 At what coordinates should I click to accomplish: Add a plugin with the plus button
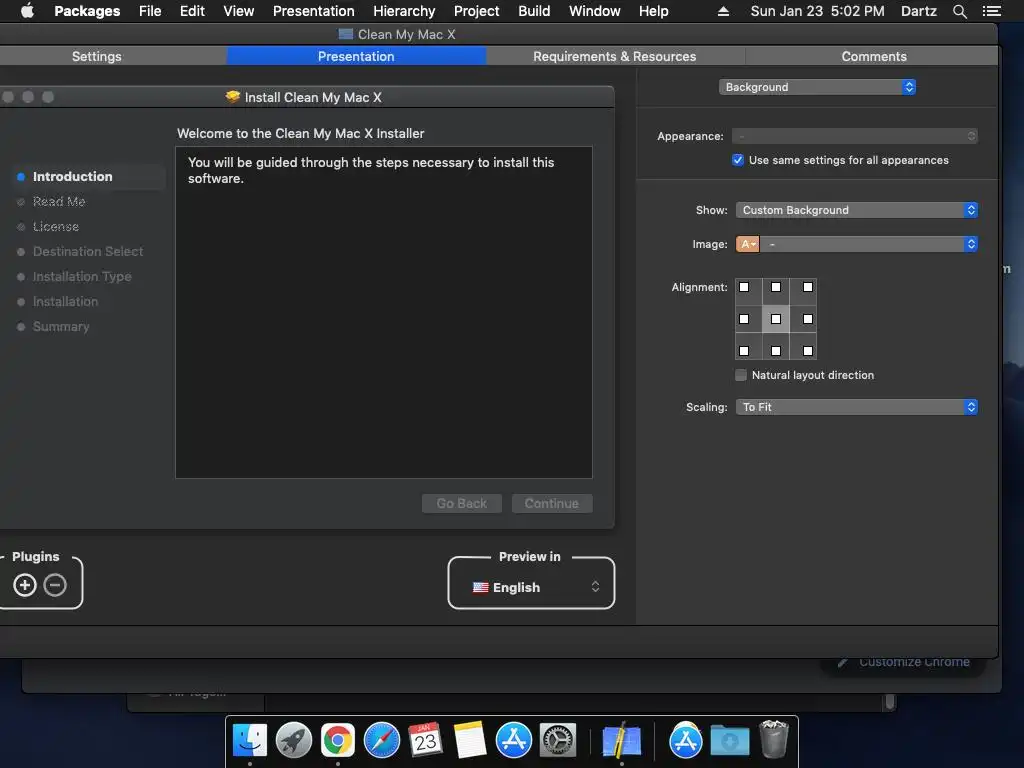[25, 584]
